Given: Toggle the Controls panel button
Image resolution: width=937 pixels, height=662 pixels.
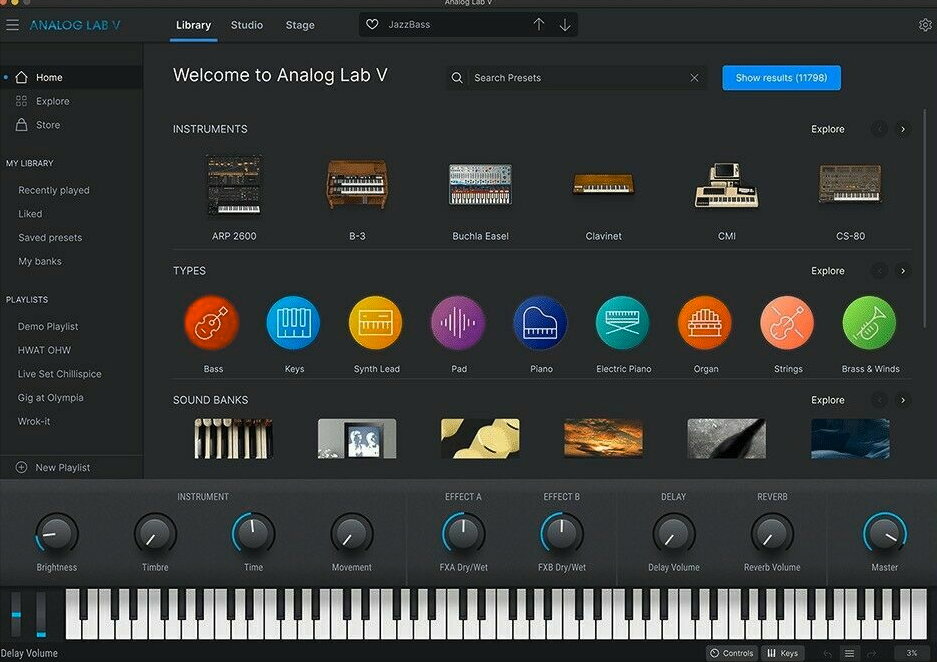Looking at the screenshot, I should tap(731, 653).
